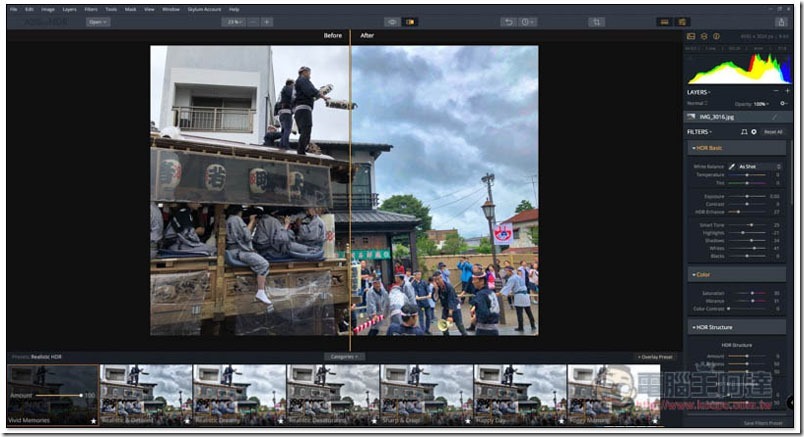Image resolution: width=804 pixels, height=437 pixels.
Task: Open the history clock dropdown
Action: (527, 22)
